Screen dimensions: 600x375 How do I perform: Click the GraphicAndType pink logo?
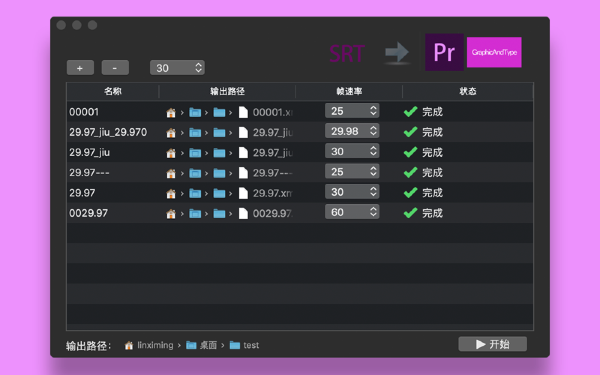(494, 52)
